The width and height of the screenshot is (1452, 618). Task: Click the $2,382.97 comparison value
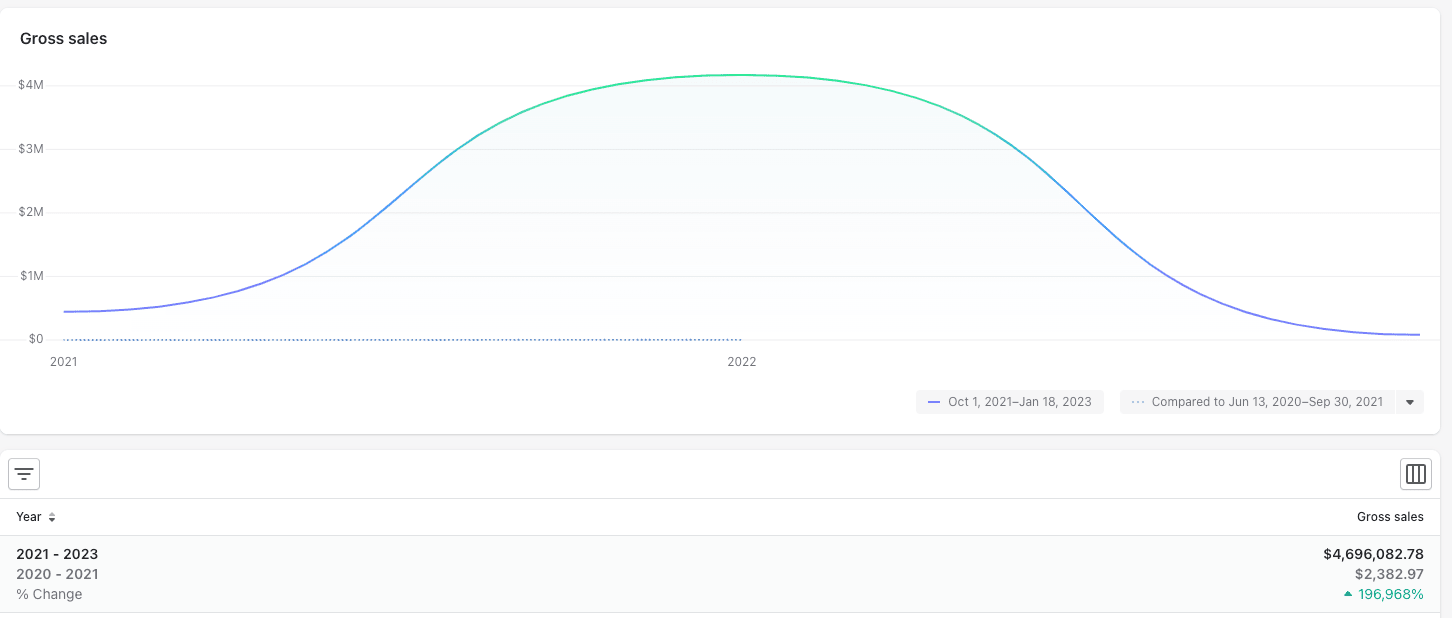click(1389, 574)
